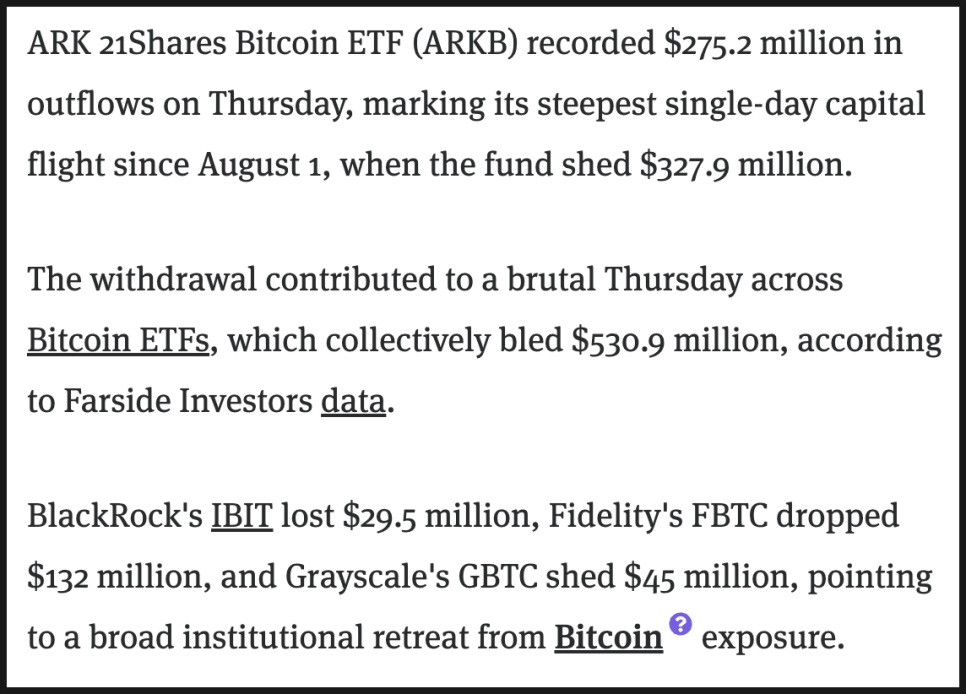Click the text "Fidelity's FBTC"
Image resolution: width=966 pixels, height=694 pixels.
pyautogui.click(x=672, y=517)
